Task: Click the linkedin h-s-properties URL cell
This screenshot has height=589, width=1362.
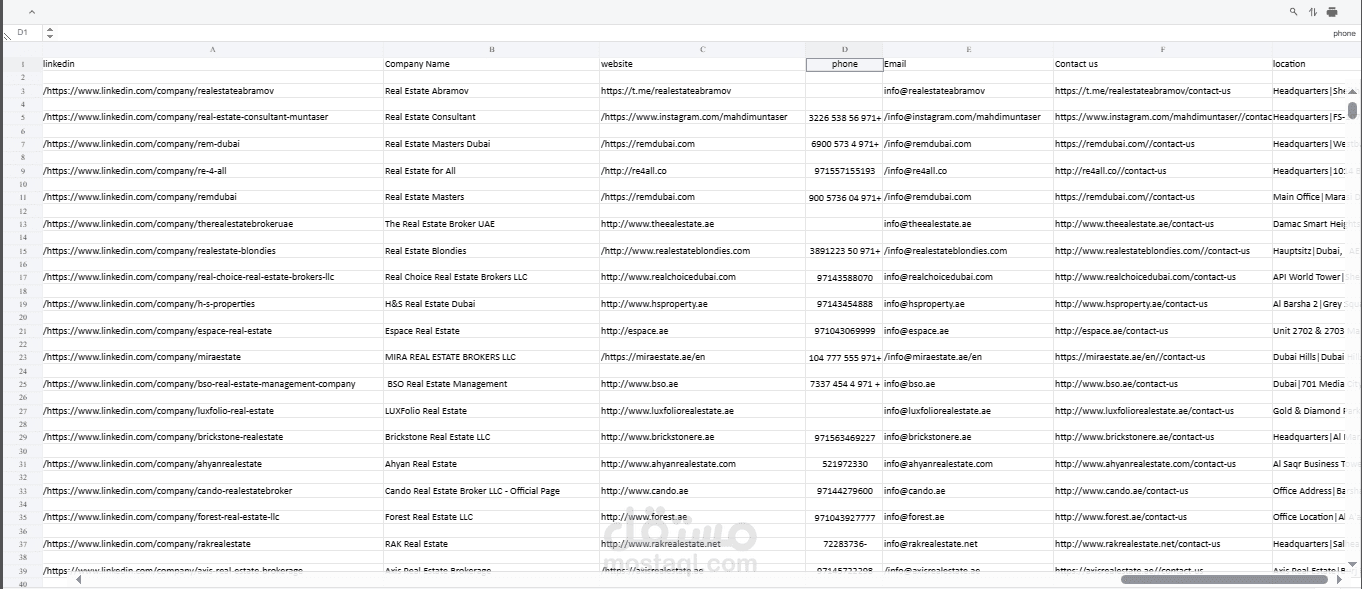Action: click(213, 304)
